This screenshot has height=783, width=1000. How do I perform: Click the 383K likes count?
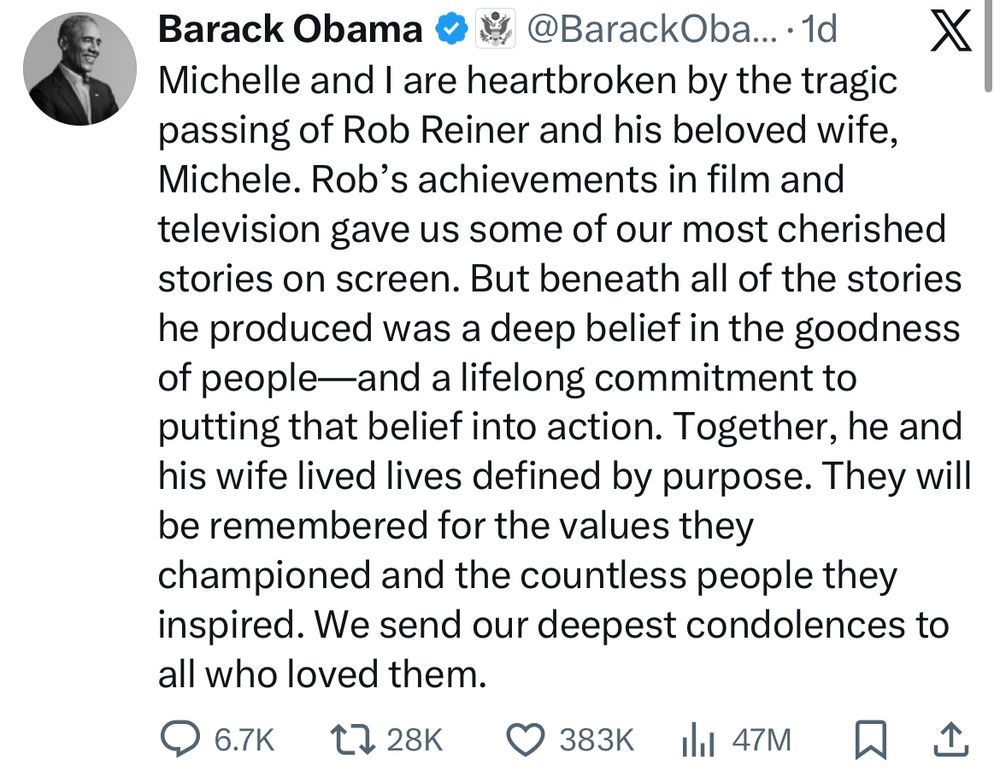596,740
